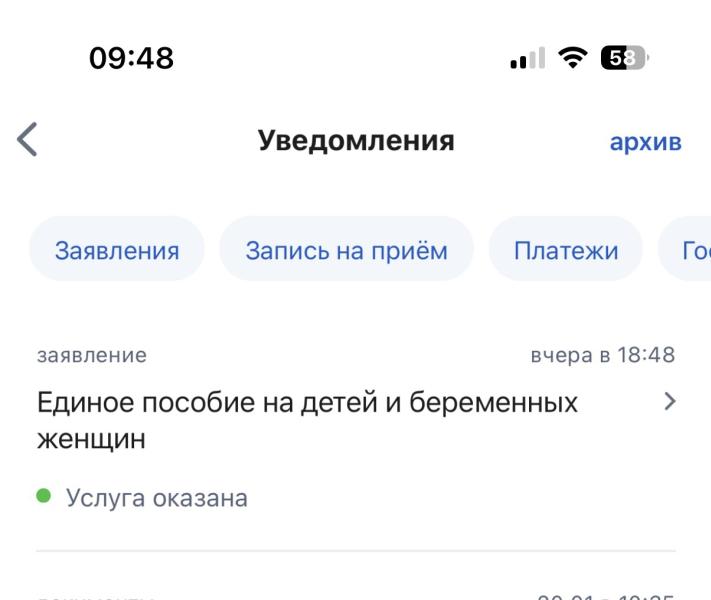This screenshot has height=600, width=711.
Task: Tap the clock showing 09:48
Action: [131, 58]
